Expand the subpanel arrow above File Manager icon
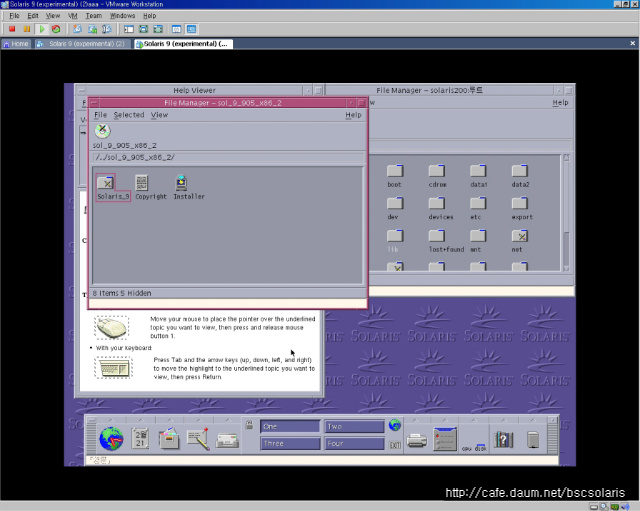The image size is (640, 511). tap(169, 420)
